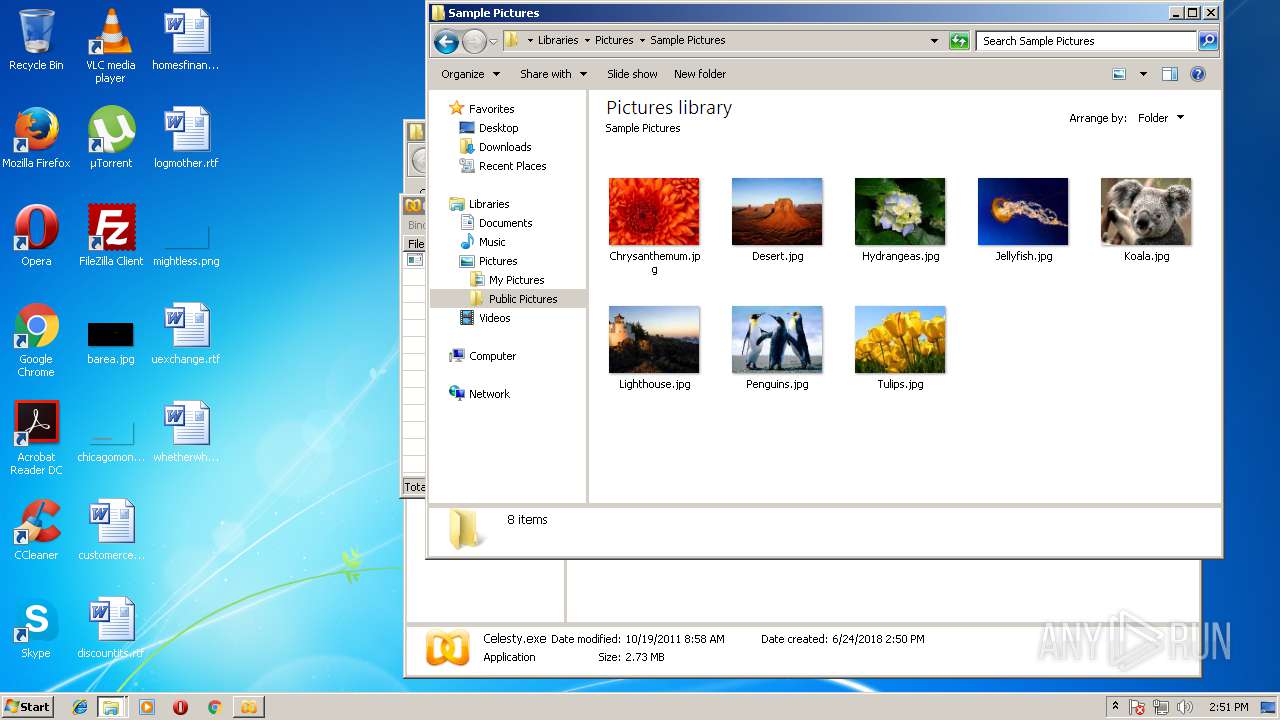This screenshot has height=720, width=1280.
Task: Launch Opera from the desktop
Action: click(36, 236)
